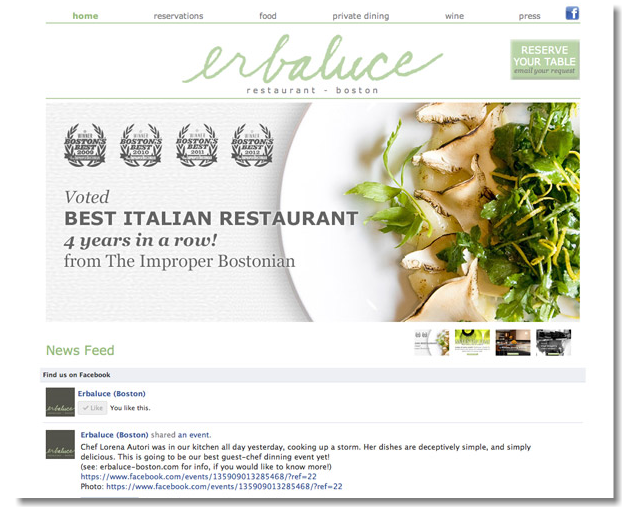The width and height of the screenshot is (636, 511).
Task: Select the first slideshow thumbnail with award badges
Action: 432,343
